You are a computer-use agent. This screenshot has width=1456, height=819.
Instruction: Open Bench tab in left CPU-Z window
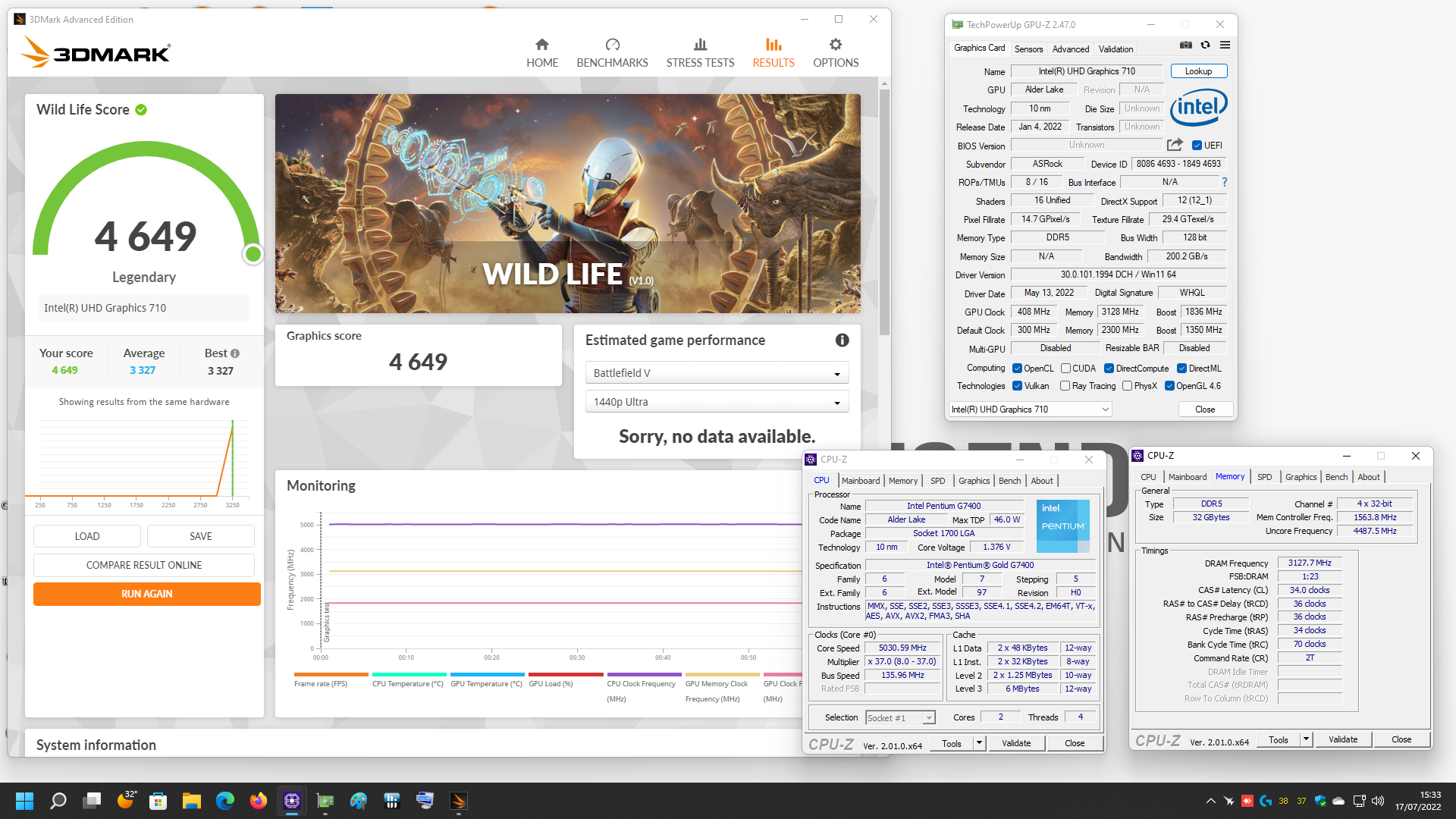(x=1009, y=481)
